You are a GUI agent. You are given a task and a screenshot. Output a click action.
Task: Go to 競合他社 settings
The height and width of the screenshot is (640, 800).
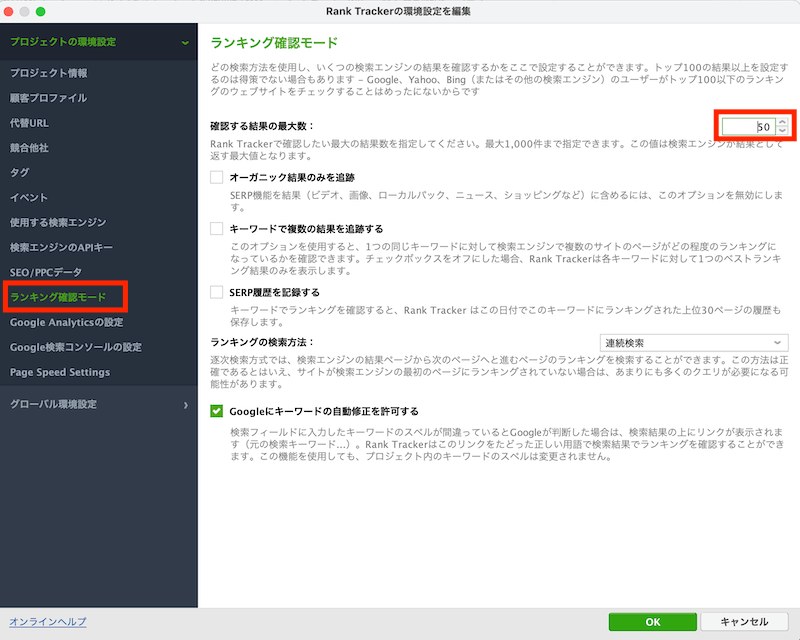29,148
